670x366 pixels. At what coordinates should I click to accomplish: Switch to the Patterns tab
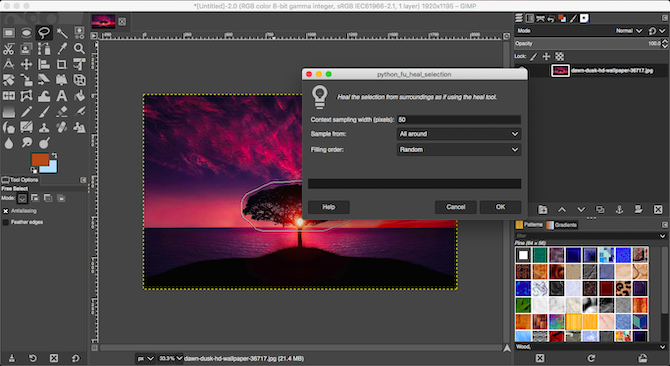tap(529, 225)
